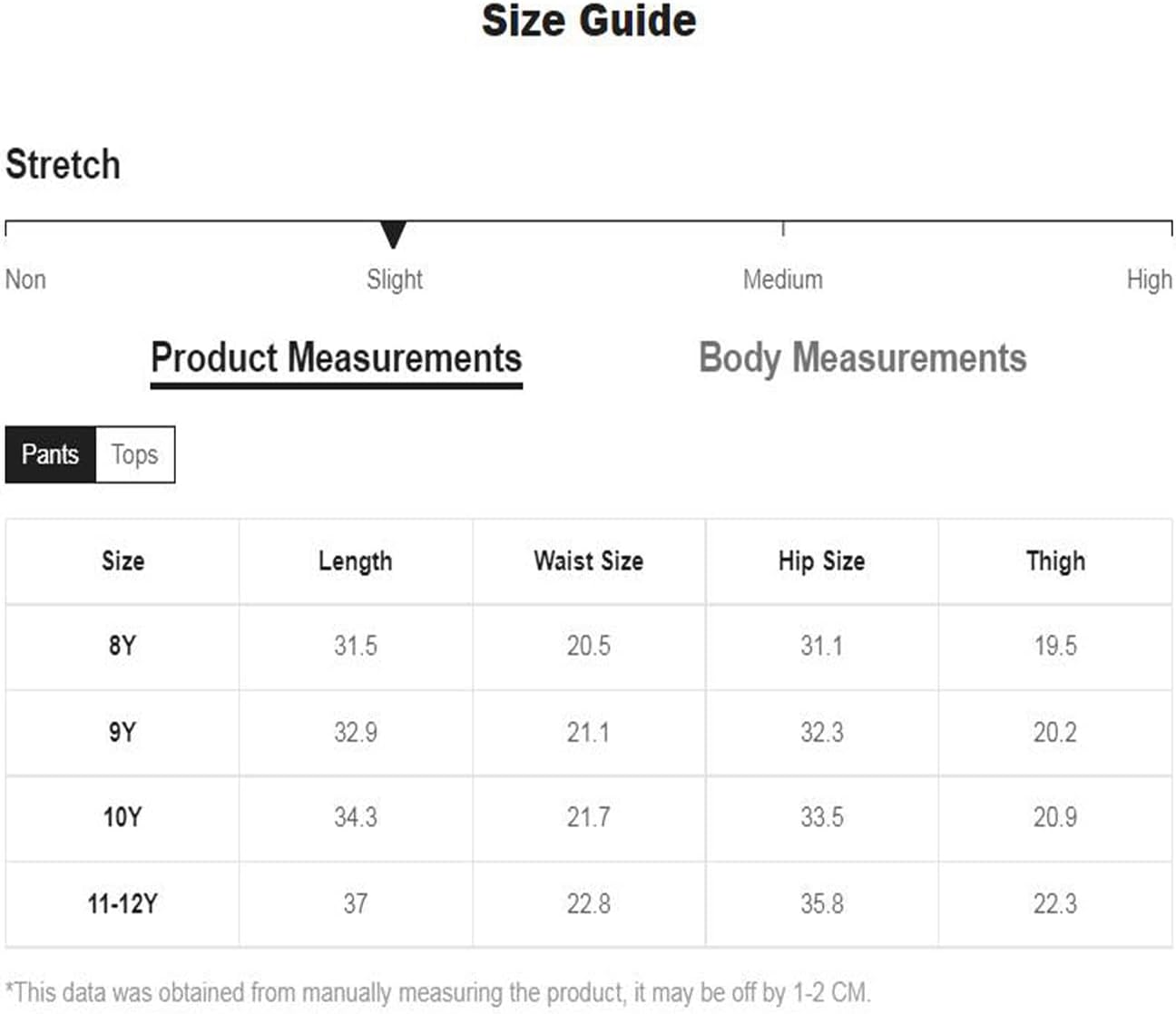Click the 8Y waist size value 20.5
Image resolution: width=1176 pixels, height=1014 pixels.
[589, 646]
